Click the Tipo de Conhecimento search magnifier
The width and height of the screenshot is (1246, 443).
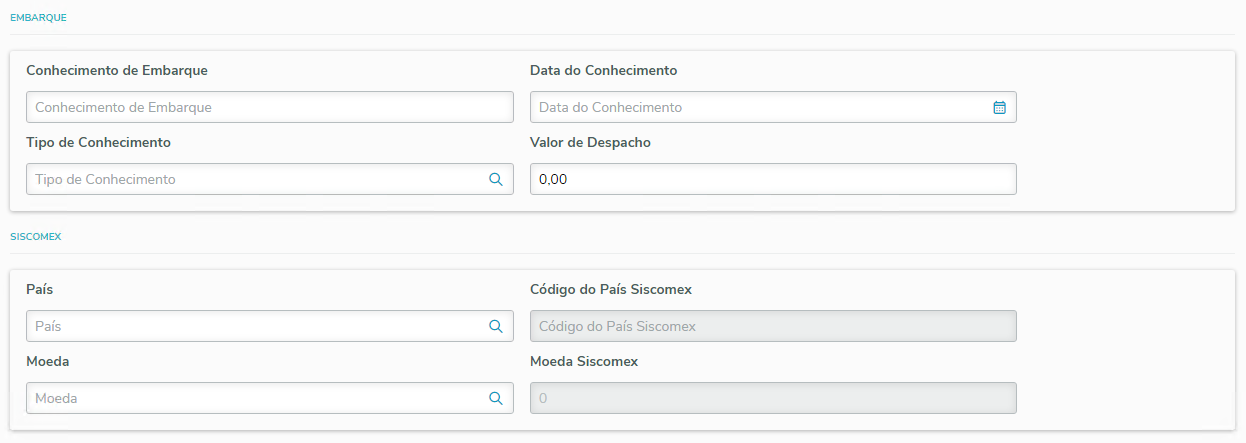pos(495,179)
